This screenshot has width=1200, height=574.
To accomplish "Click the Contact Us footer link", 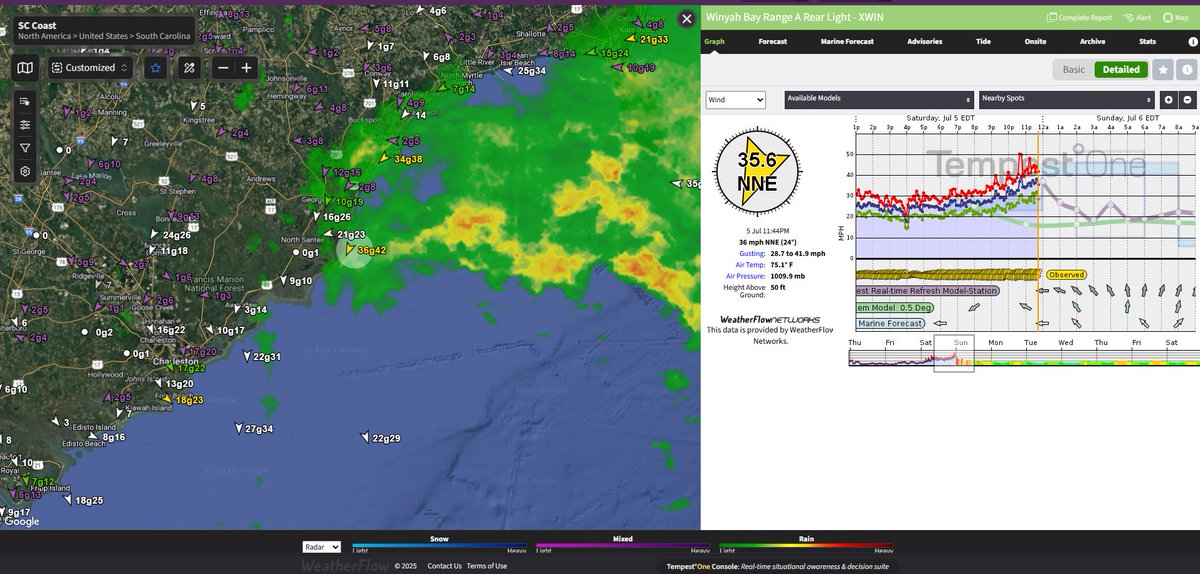I will coord(444,566).
